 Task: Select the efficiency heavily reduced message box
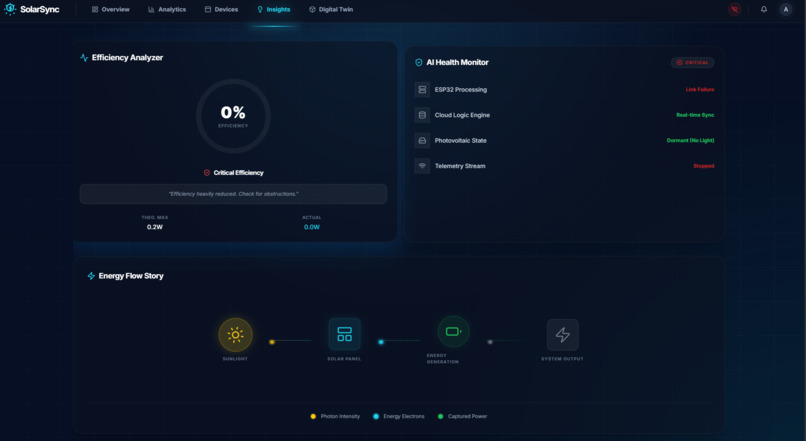coord(233,194)
